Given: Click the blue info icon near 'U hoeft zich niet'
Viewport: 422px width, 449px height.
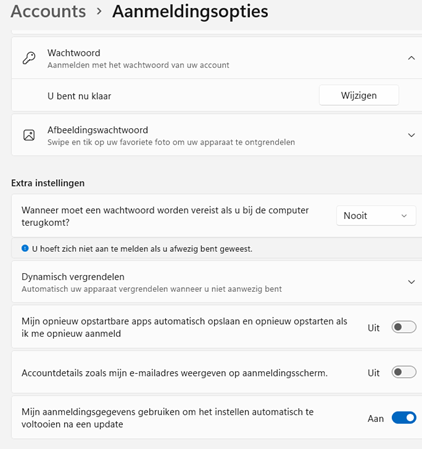Looking at the screenshot, I should coord(25,248).
